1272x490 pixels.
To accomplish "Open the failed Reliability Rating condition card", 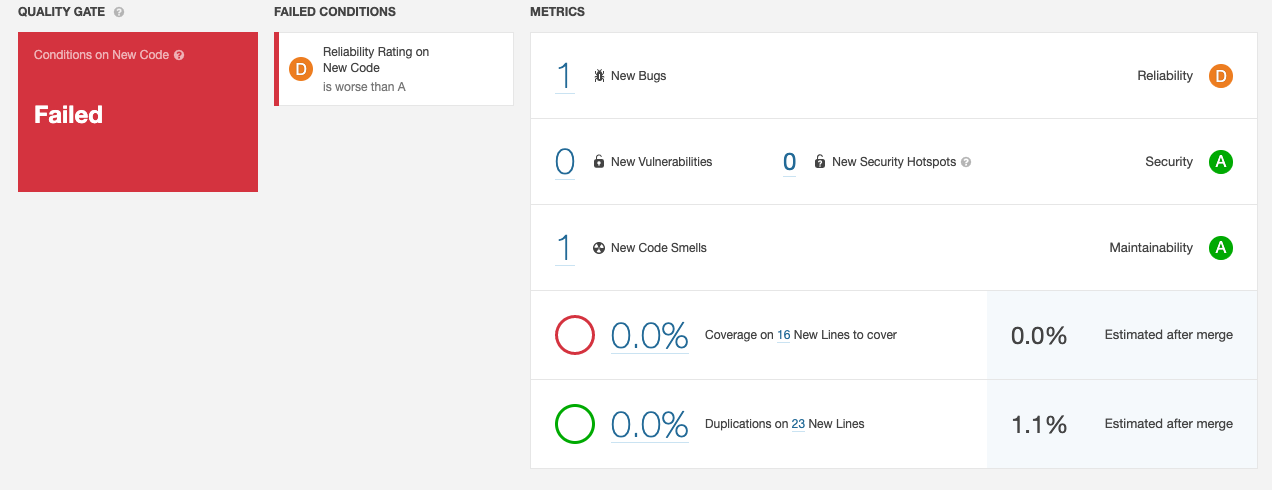I will click(x=394, y=69).
